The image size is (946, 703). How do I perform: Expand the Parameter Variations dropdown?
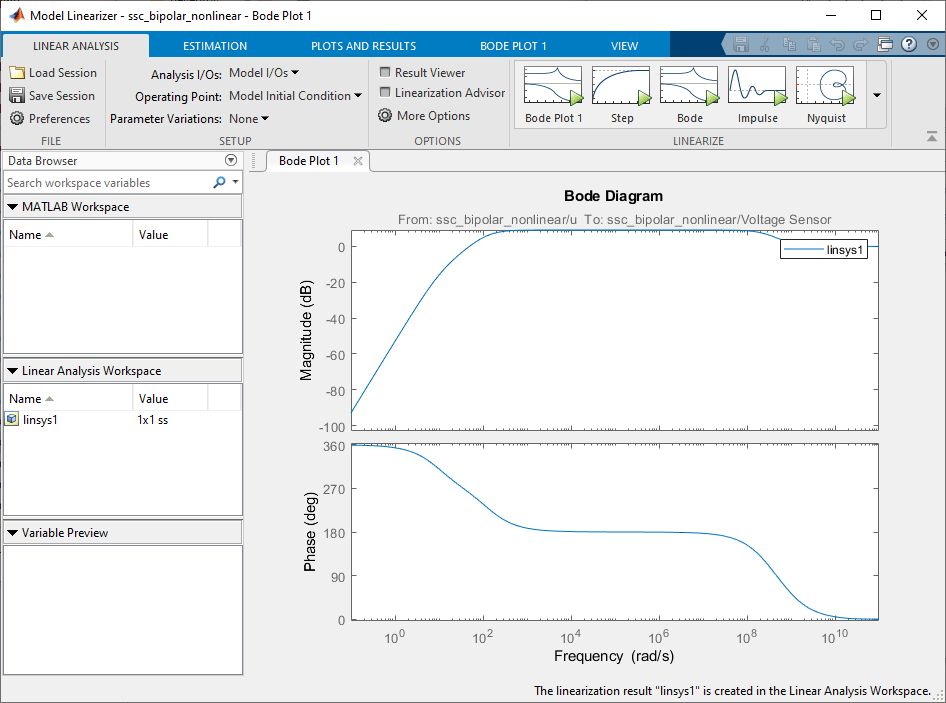pyautogui.click(x=249, y=119)
